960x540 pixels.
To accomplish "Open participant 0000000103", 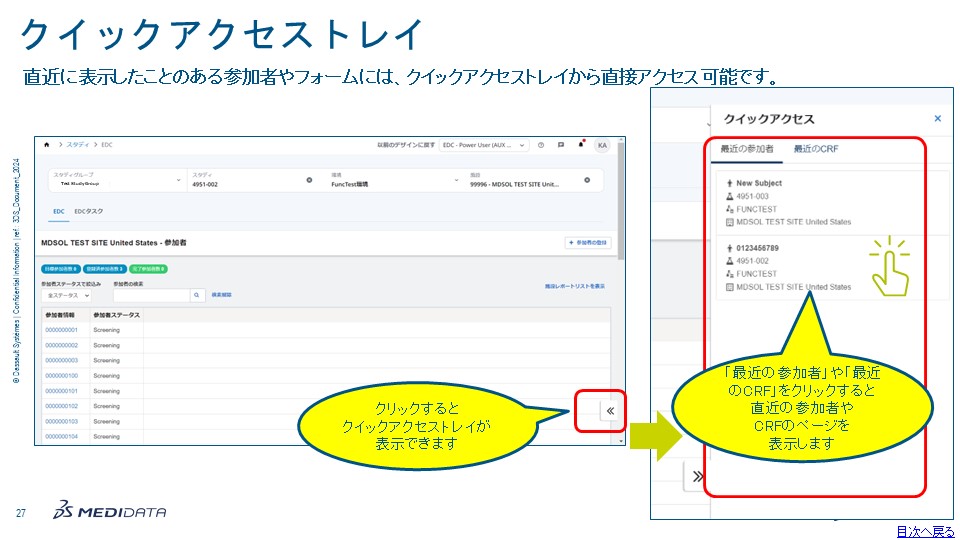I will click(61, 422).
